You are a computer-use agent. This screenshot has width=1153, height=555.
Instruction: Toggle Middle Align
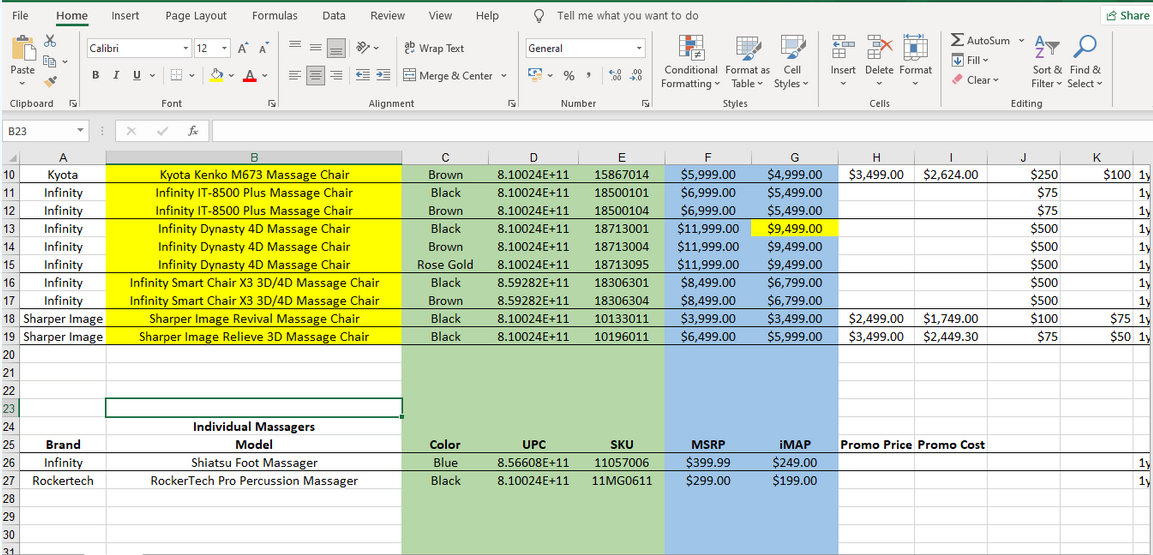coord(315,48)
